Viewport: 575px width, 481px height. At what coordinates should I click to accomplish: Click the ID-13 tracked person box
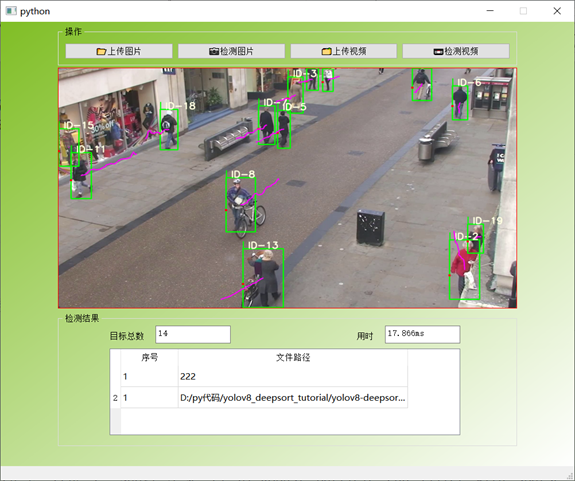263,278
